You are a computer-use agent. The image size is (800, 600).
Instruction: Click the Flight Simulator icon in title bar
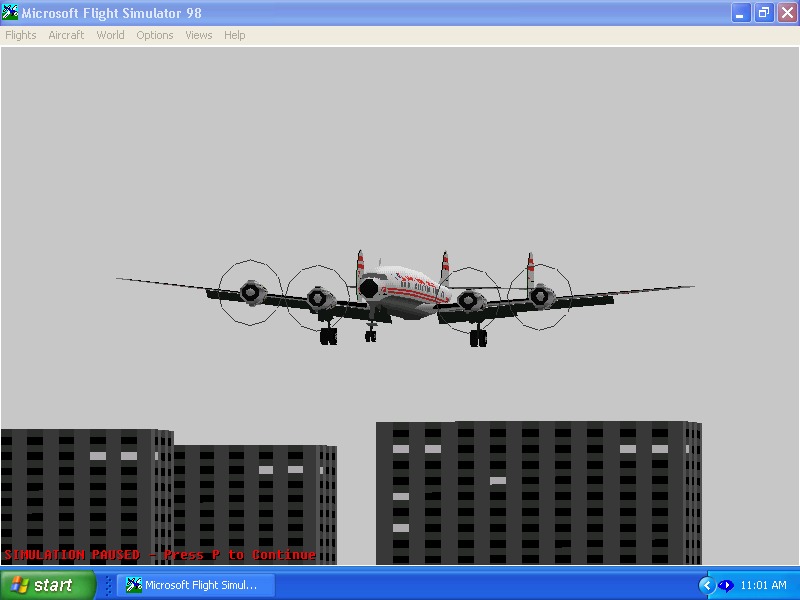pyautogui.click(x=10, y=12)
